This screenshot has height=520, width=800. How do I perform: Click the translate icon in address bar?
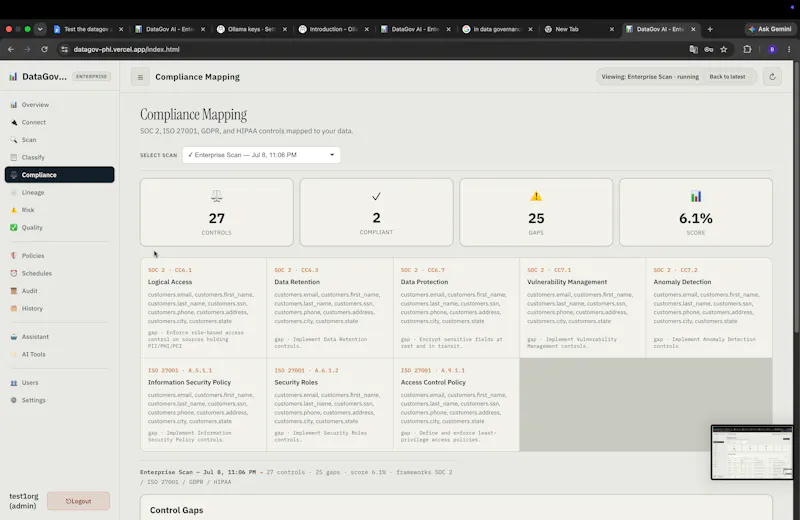click(693, 49)
